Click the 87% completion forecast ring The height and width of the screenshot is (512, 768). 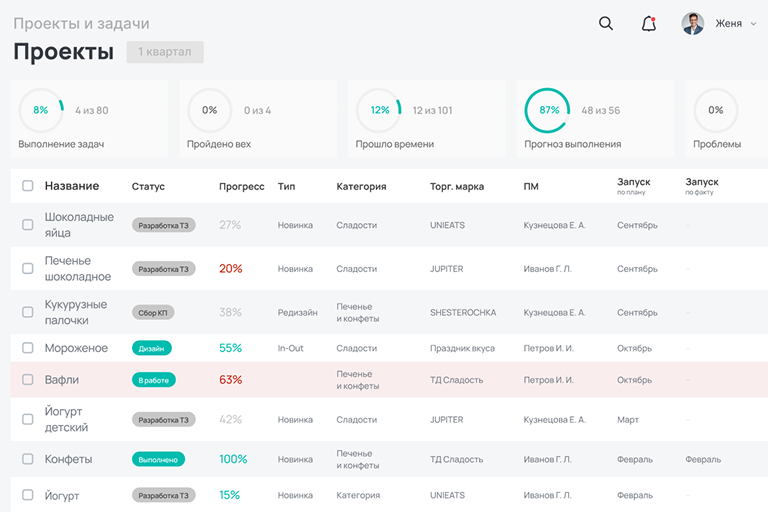pyautogui.click(x=548, y=111)
